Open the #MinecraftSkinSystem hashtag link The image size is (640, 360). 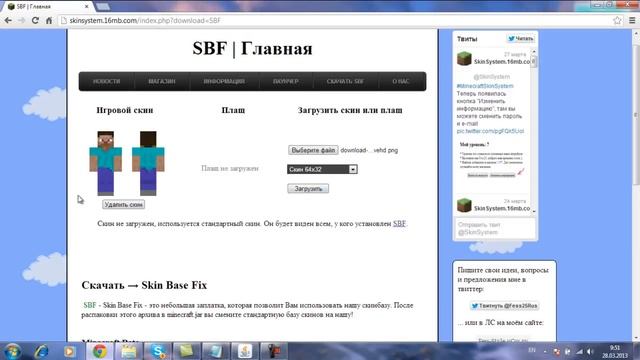[485, 86]
